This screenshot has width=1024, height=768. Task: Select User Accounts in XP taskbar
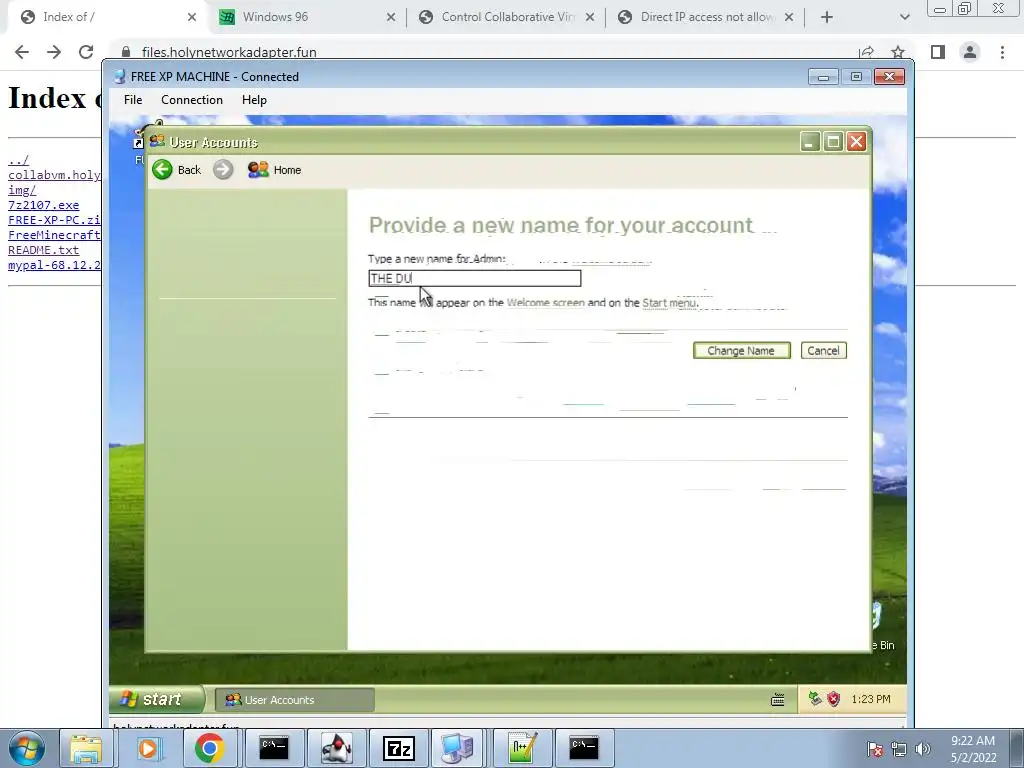(x=295, y=699)
